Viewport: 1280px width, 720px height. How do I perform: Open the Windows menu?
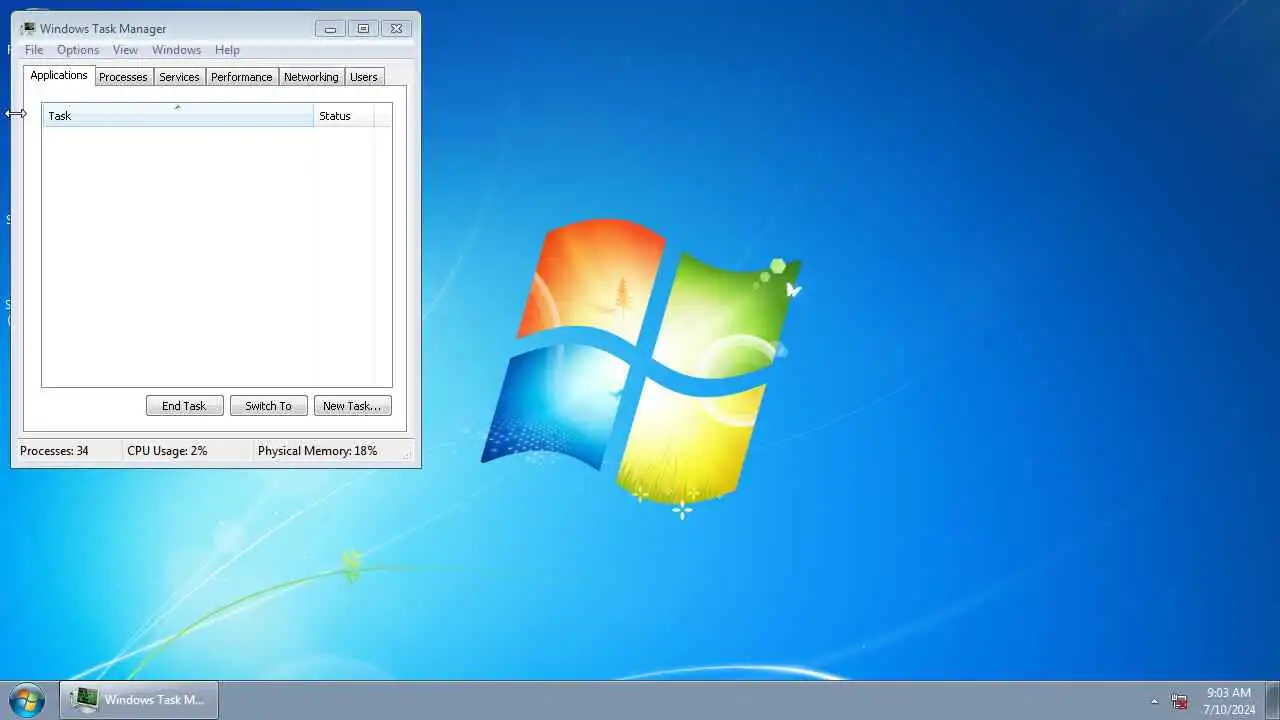click(176, 50)
